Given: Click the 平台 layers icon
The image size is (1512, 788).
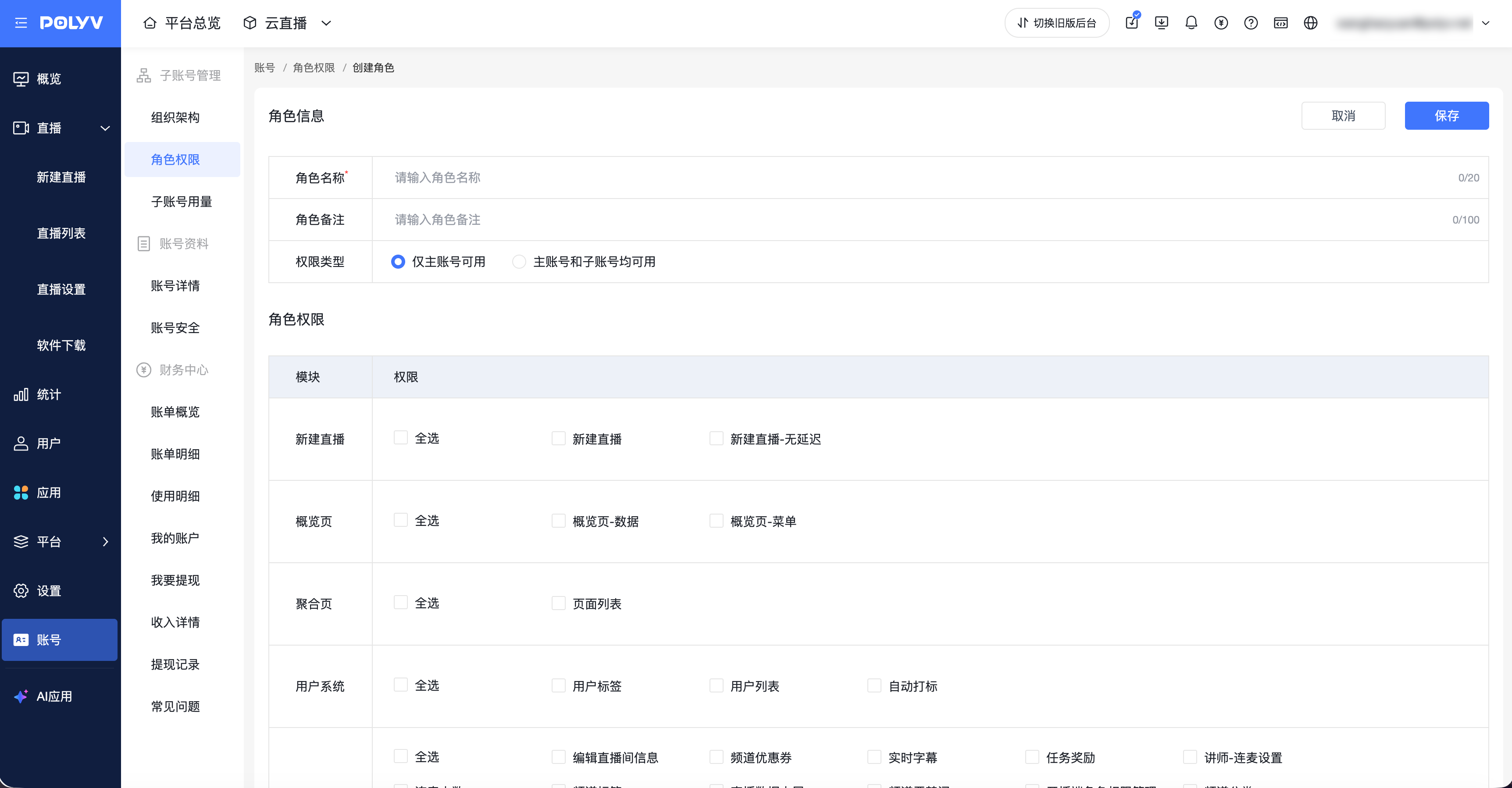Looking at the screenshot, I should [21, 542].
